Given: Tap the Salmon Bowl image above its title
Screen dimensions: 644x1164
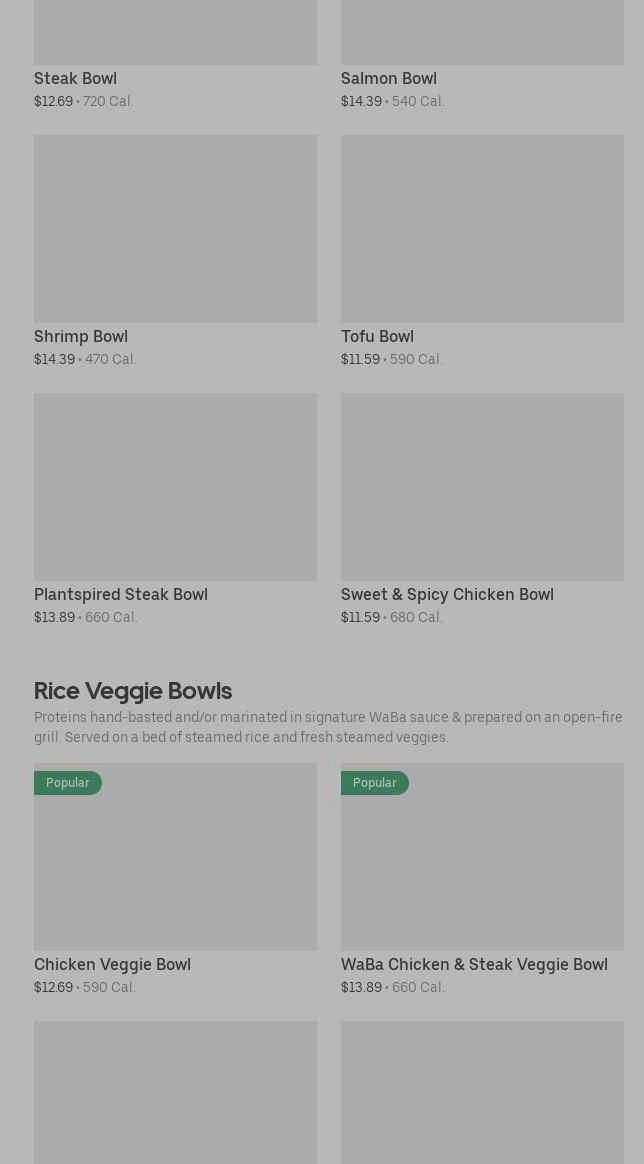Looking at the screenshot, I should pos(482,32).
